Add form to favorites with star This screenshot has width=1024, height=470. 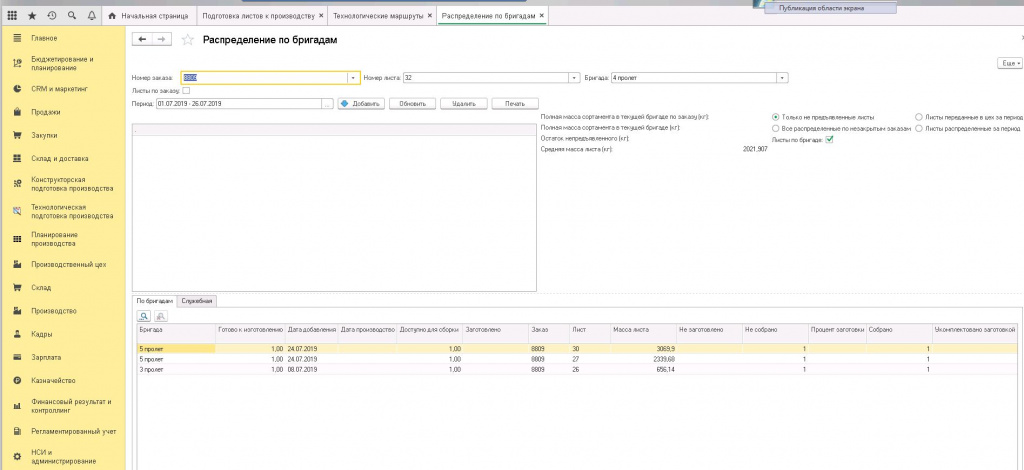coord(187,40)
